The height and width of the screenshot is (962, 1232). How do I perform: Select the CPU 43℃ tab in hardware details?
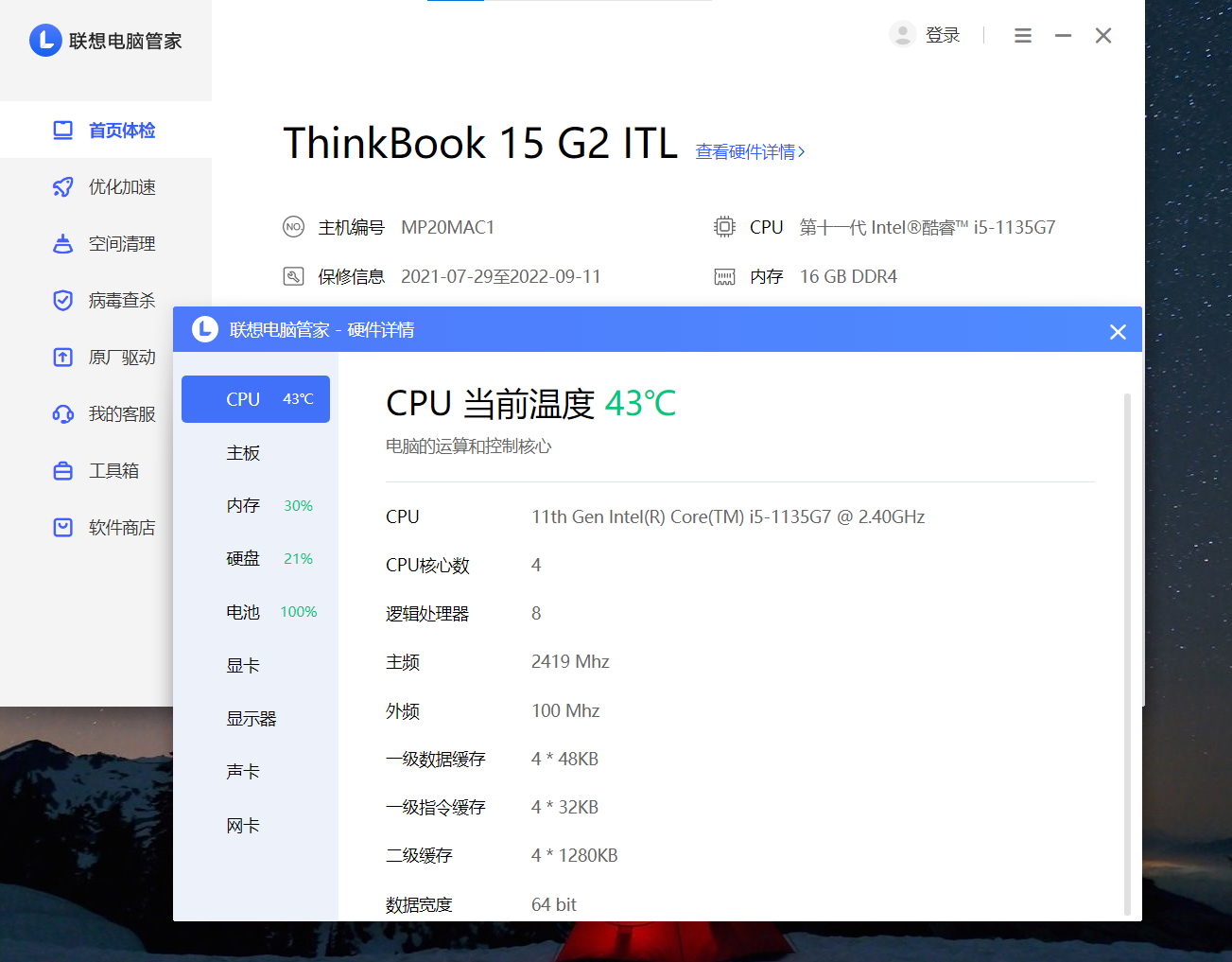click(x=255, y=399)
